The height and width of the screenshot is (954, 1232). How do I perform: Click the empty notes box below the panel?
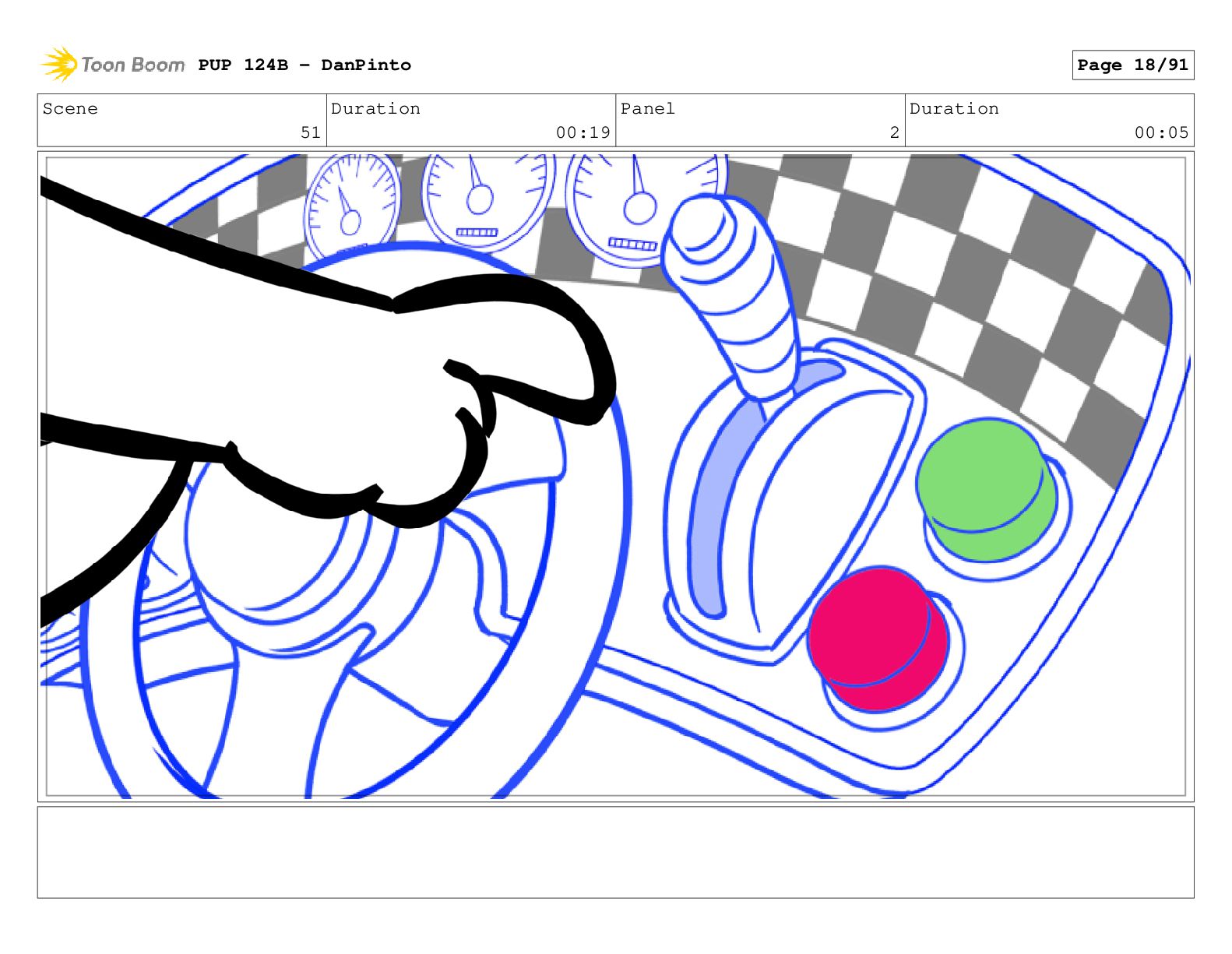(x=615, y=852)
